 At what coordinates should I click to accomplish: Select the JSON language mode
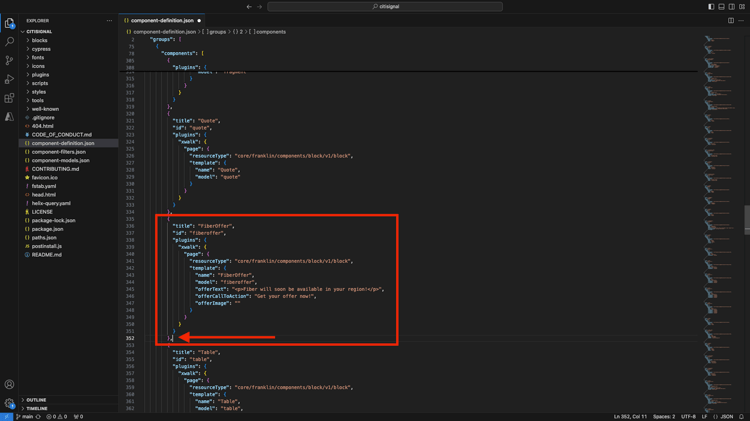(723, 417)
